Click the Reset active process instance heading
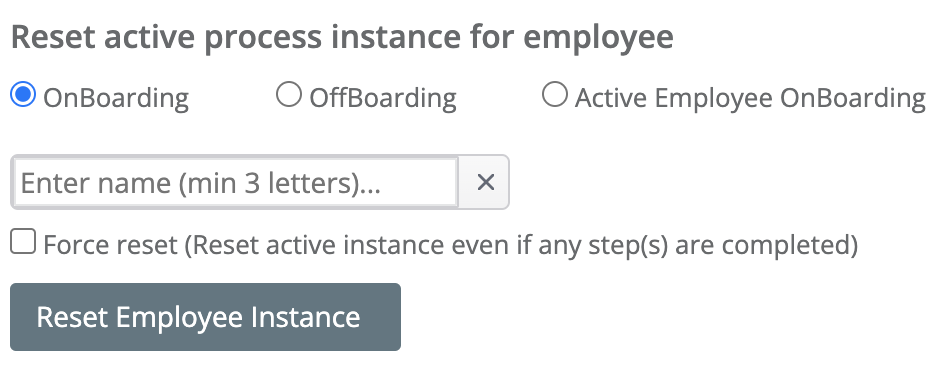The height and width of the screenshot is (370, 942). (342, 37)
